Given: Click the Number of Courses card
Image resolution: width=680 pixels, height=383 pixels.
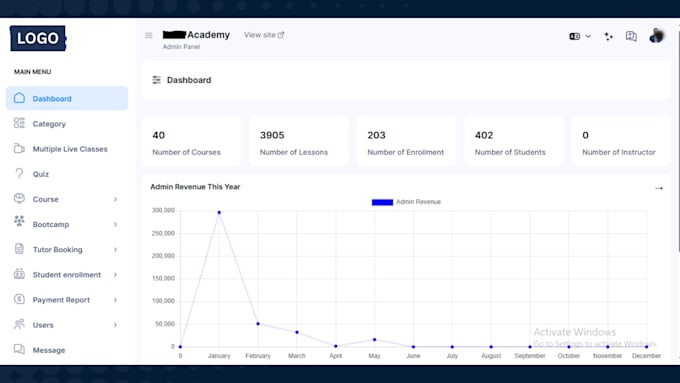Looking at the screenshot, I should click(191, 141).
